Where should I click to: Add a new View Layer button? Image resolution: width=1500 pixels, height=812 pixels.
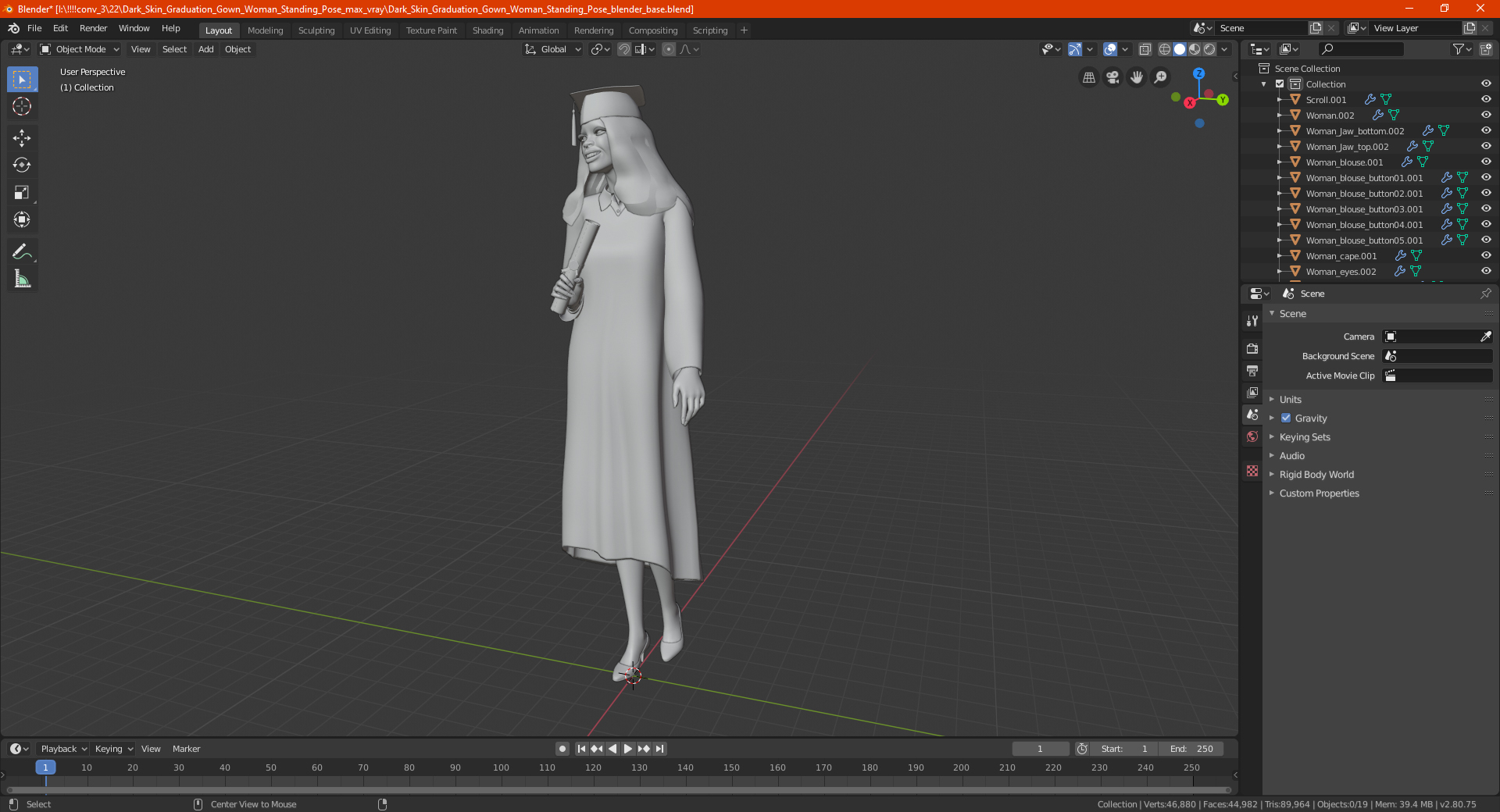click(x=1470, y=28)
